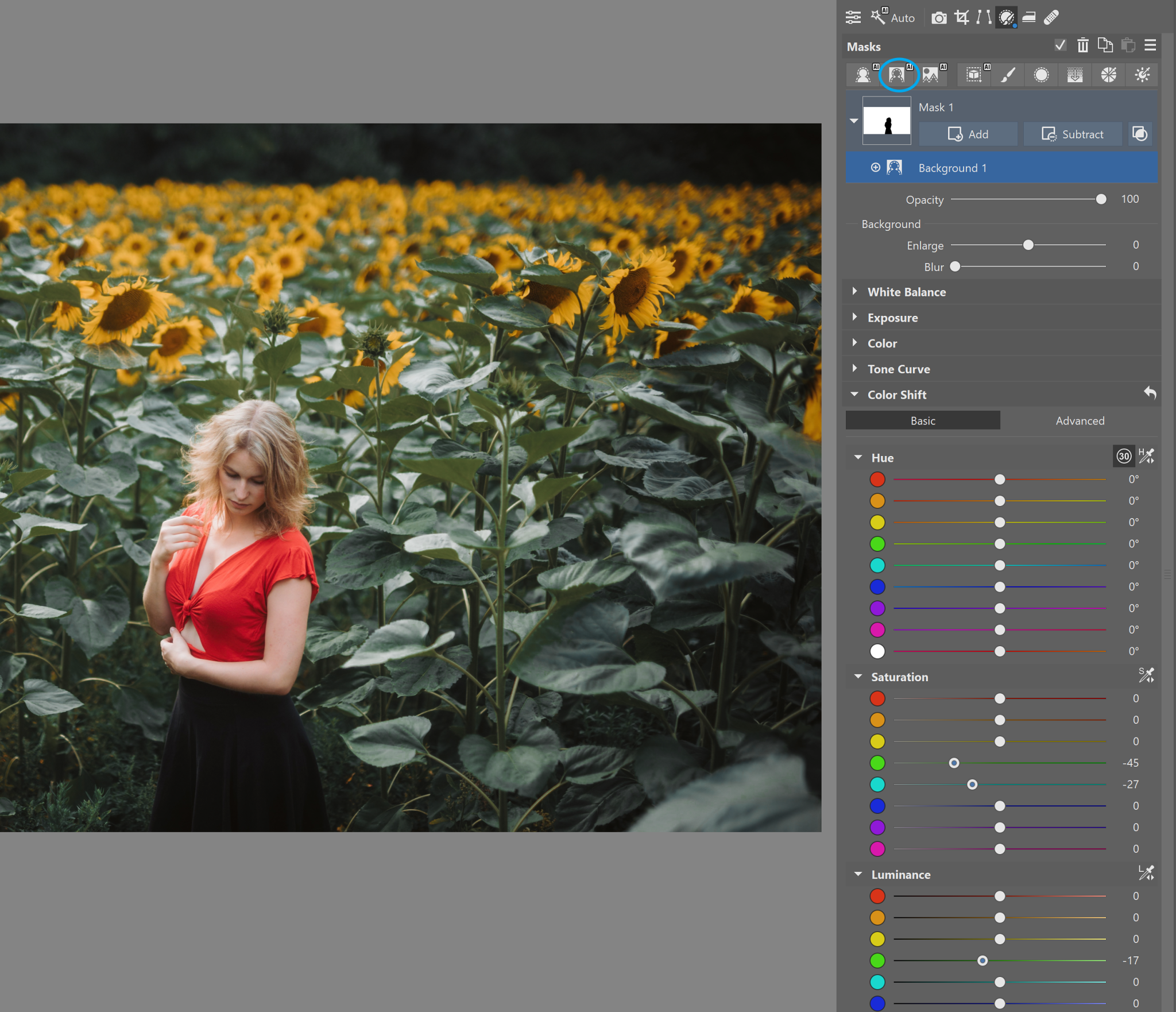The height and width of the screenshot is (1012, 1176).
Task: Reset Color Shift with undo arrow
Action: tap(1150, 393)
